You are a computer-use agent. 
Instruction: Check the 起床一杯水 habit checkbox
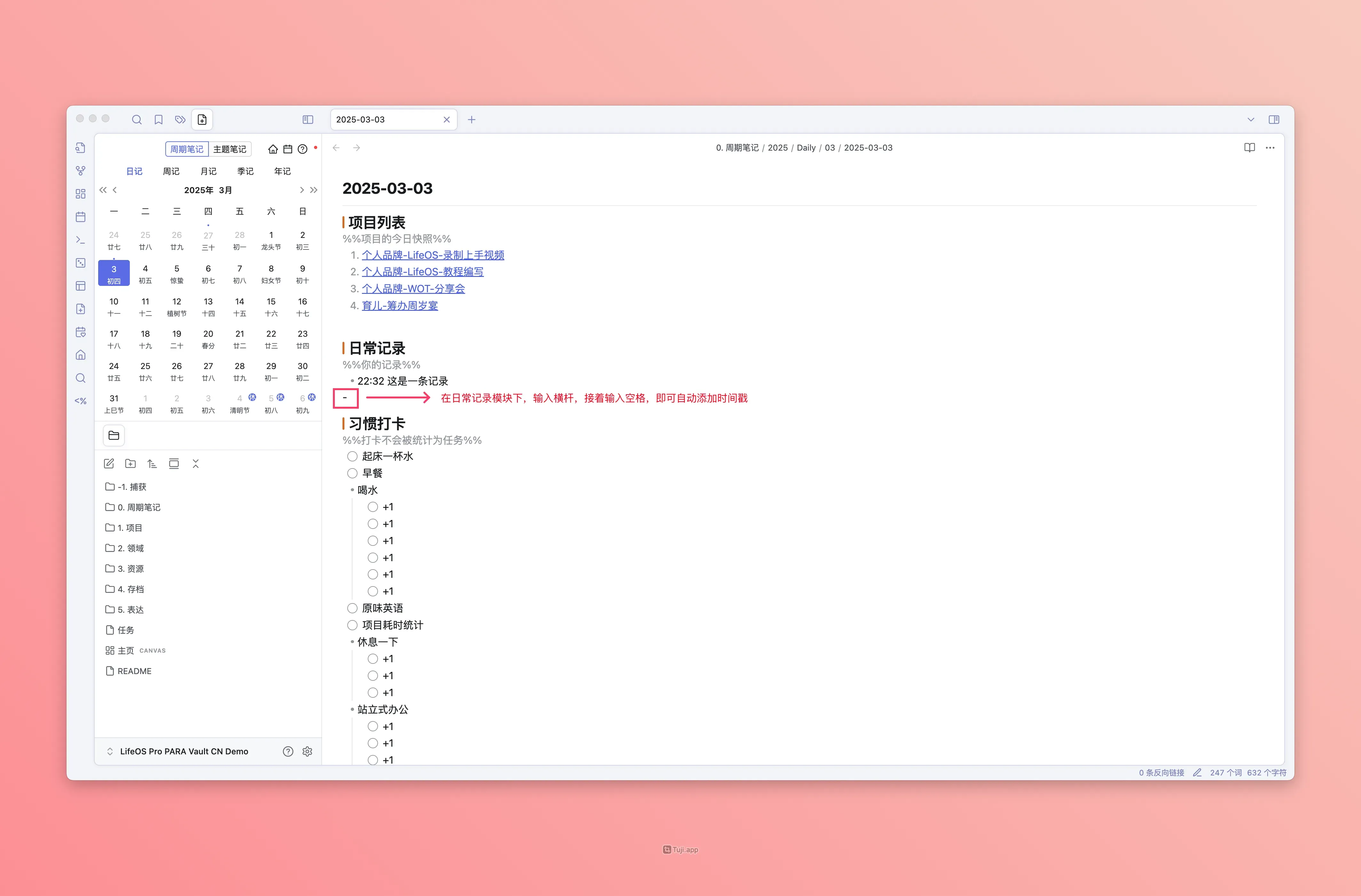coord(352,456)
